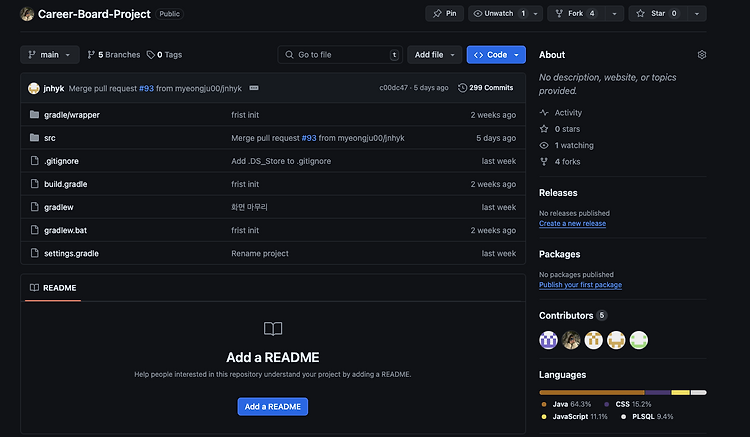Click the settings.gradle file icon
Screen dimensions: 750x437
[x=34, y=253]
